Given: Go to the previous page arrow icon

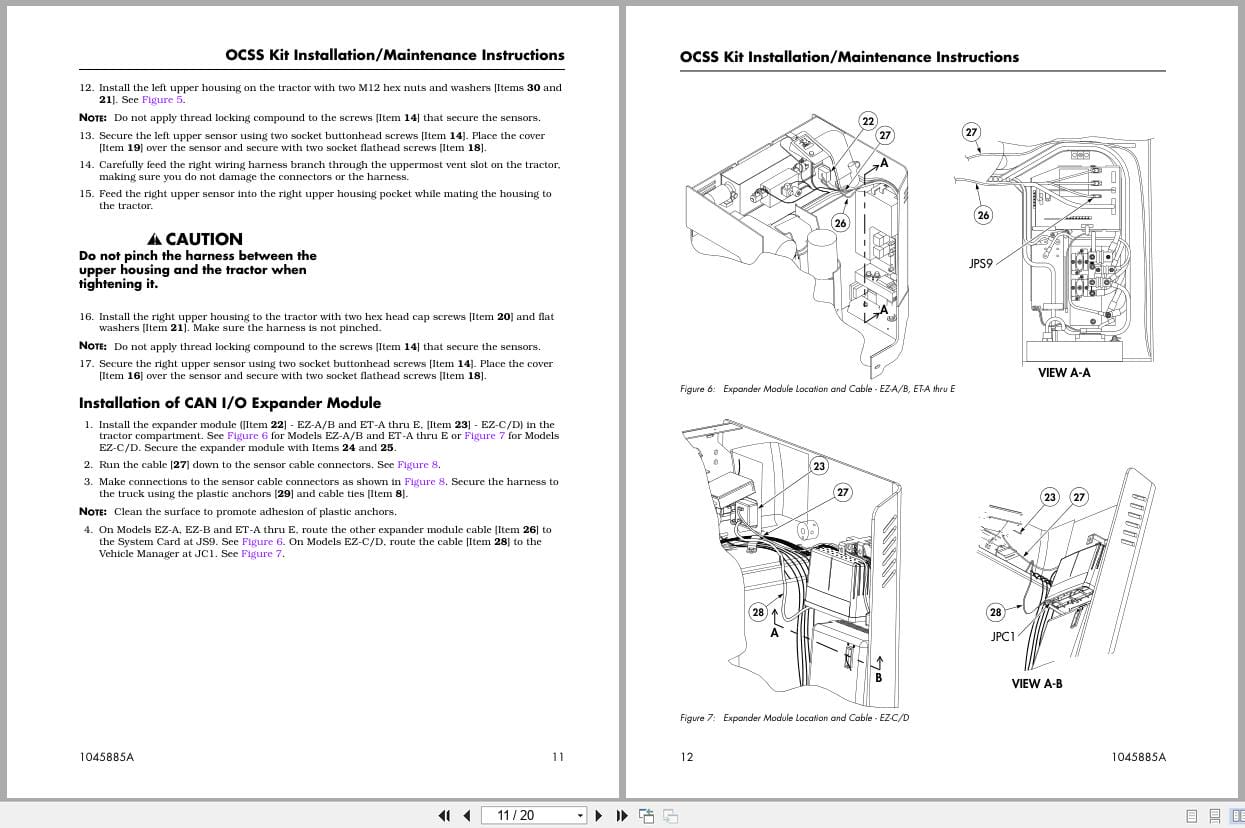Looking at the screenshot, I should coord(467,815).
